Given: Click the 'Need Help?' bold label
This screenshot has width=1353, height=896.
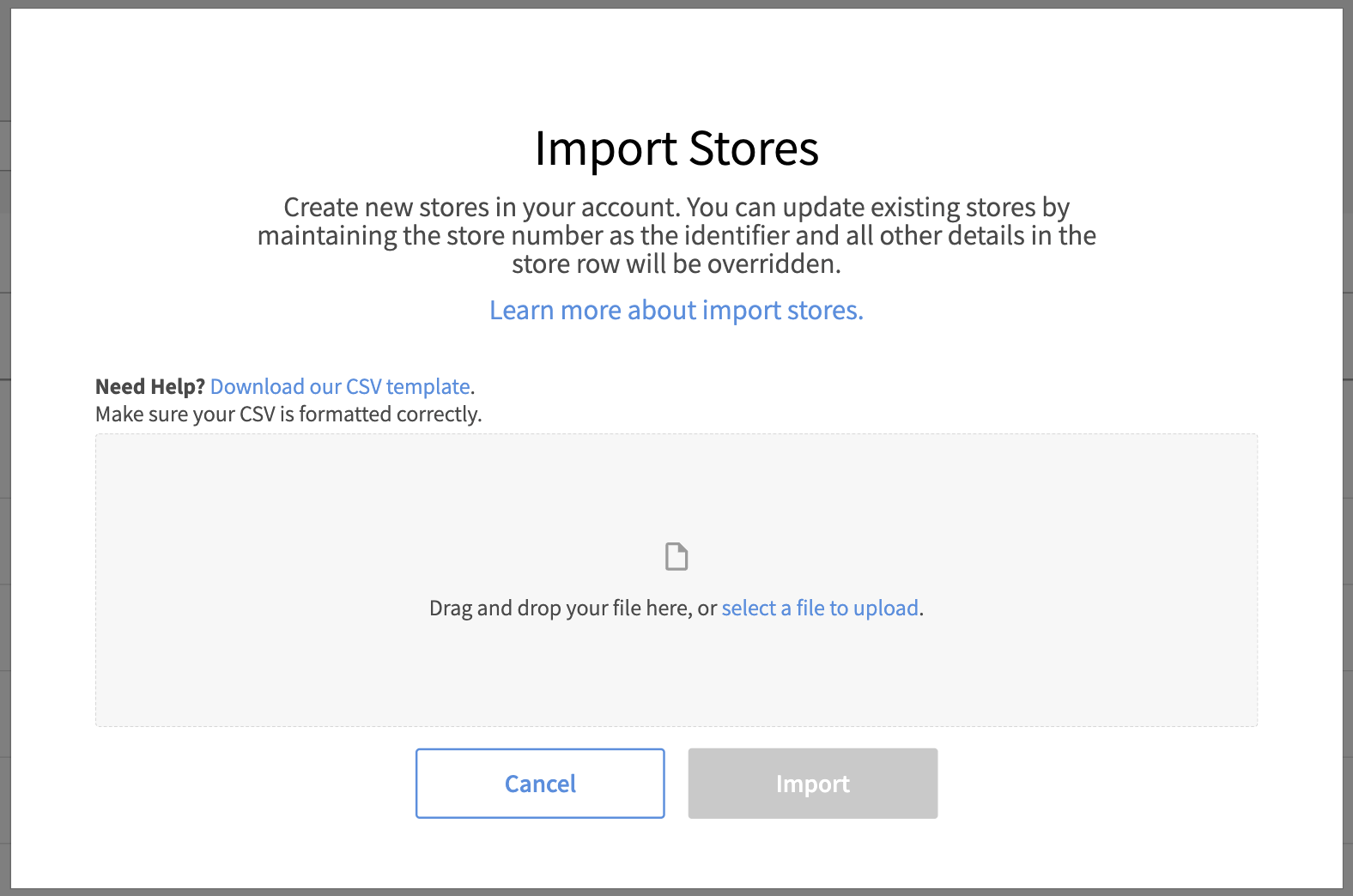Looking at the screenshot, I should pyautogui.click(x=150, y=387).
